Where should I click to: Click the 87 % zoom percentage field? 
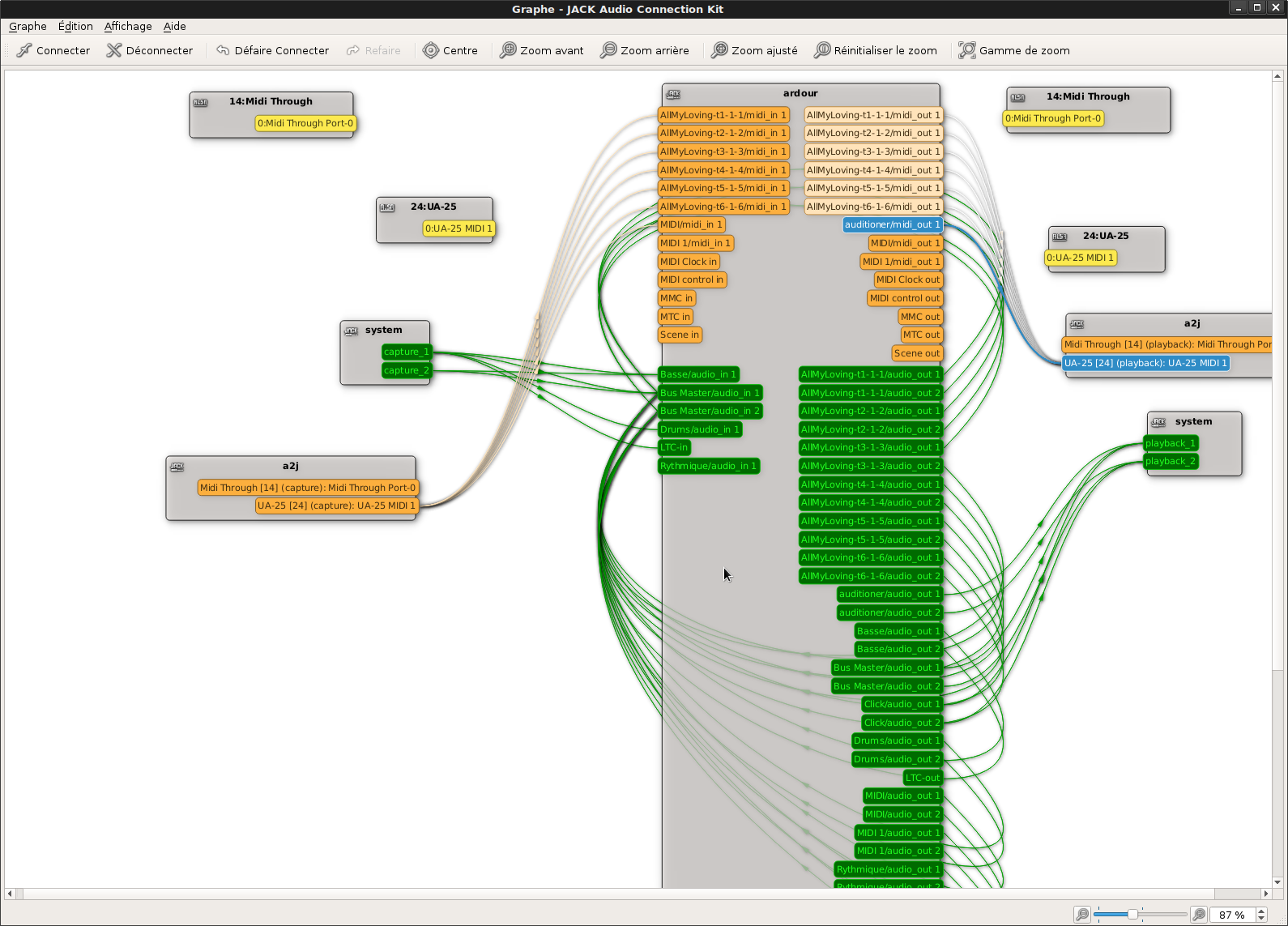[1232, 915]
